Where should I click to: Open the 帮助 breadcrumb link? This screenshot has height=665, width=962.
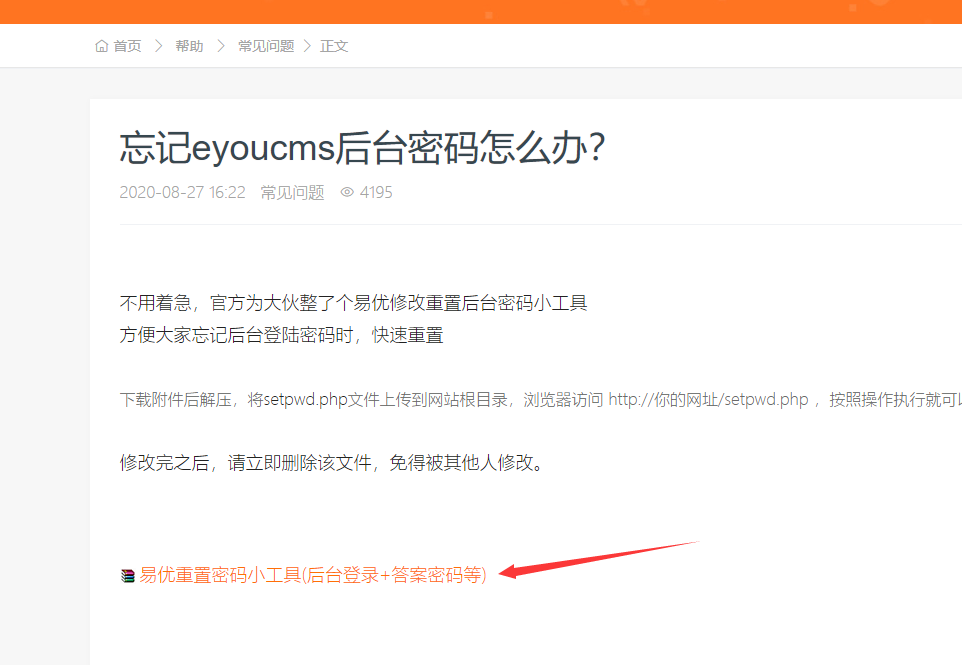(x=189, y=46)
